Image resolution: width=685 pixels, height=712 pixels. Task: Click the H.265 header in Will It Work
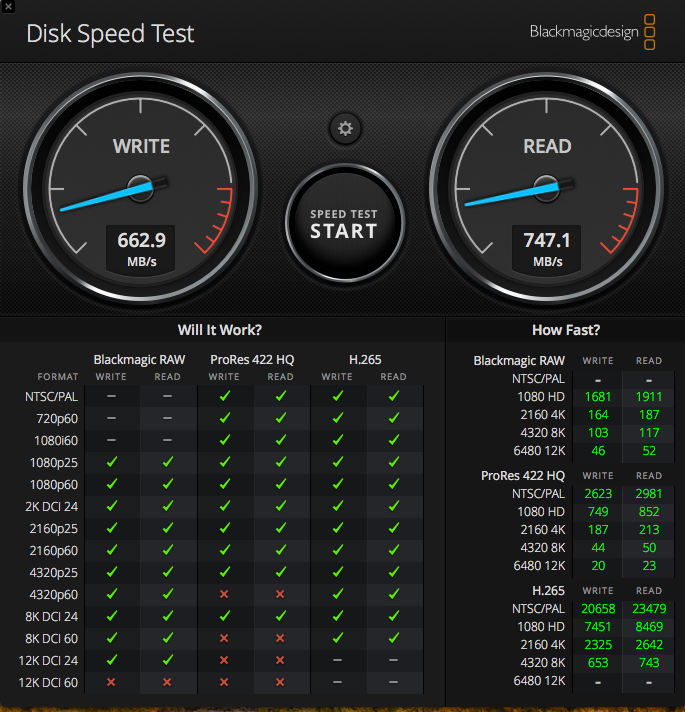tap(365, 360)
